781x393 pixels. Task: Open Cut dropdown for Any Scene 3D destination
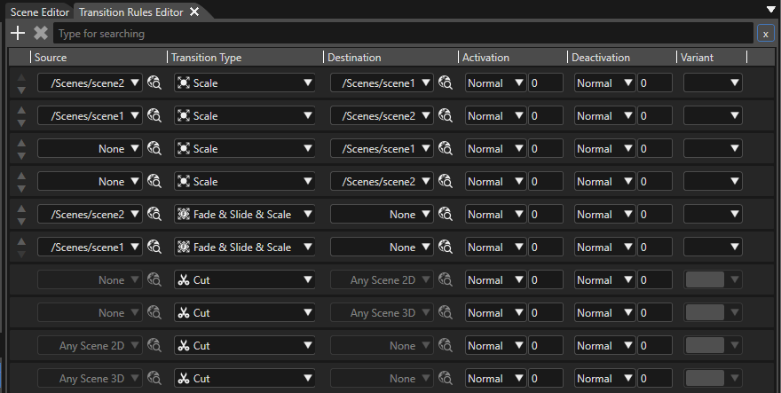[245, 313]
